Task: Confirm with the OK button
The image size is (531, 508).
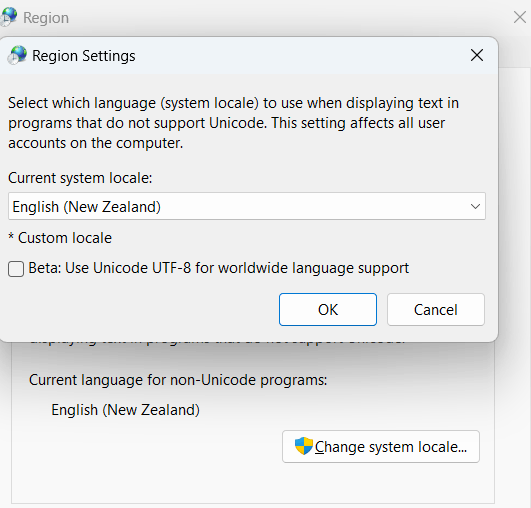Action: 328,310
